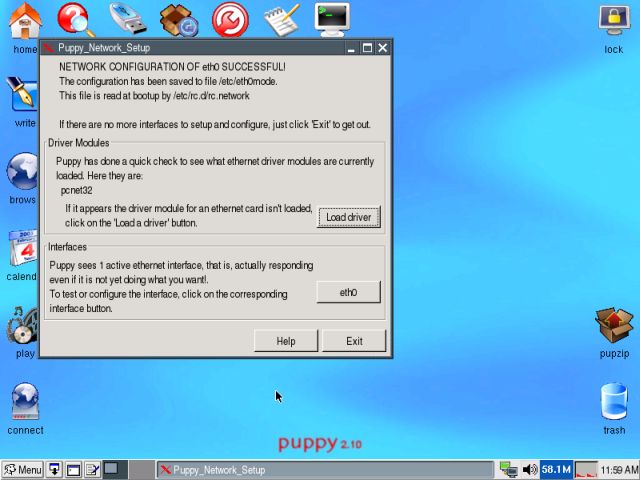Open the home desktop icon
Screen dimensions: 640x480
(25, 20)
